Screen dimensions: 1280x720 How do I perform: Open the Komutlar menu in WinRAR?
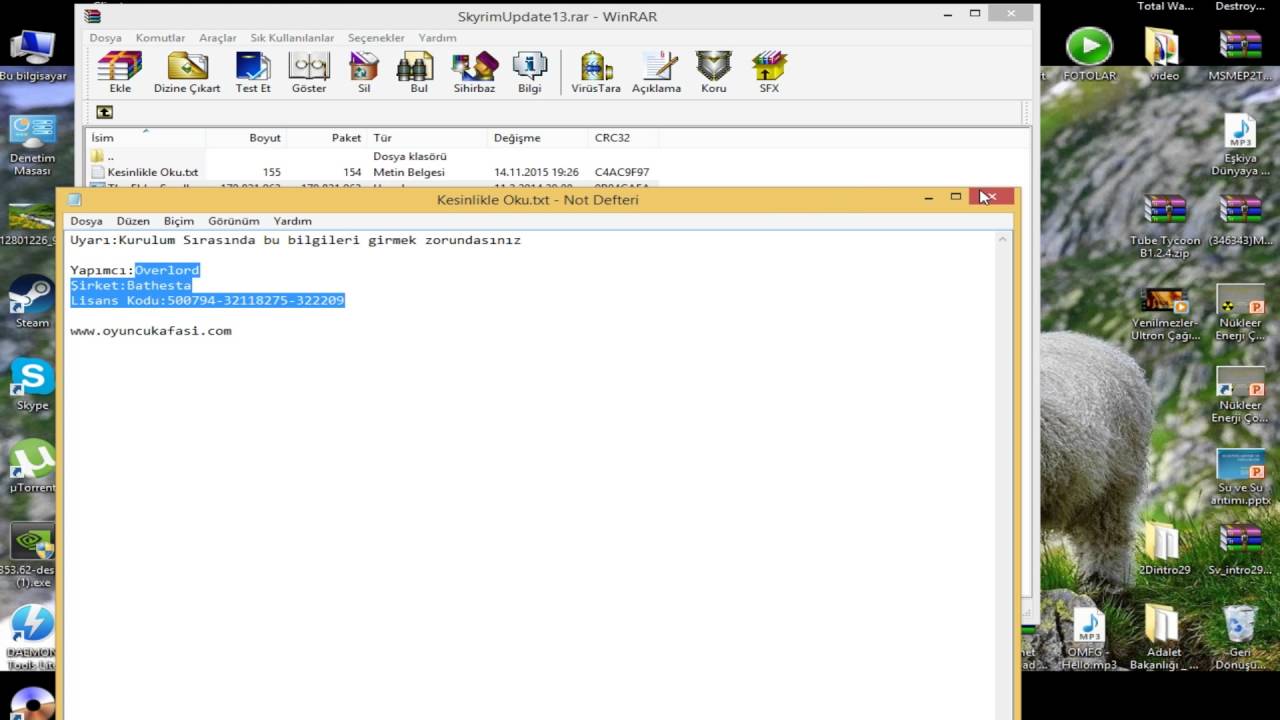[160, 38]
